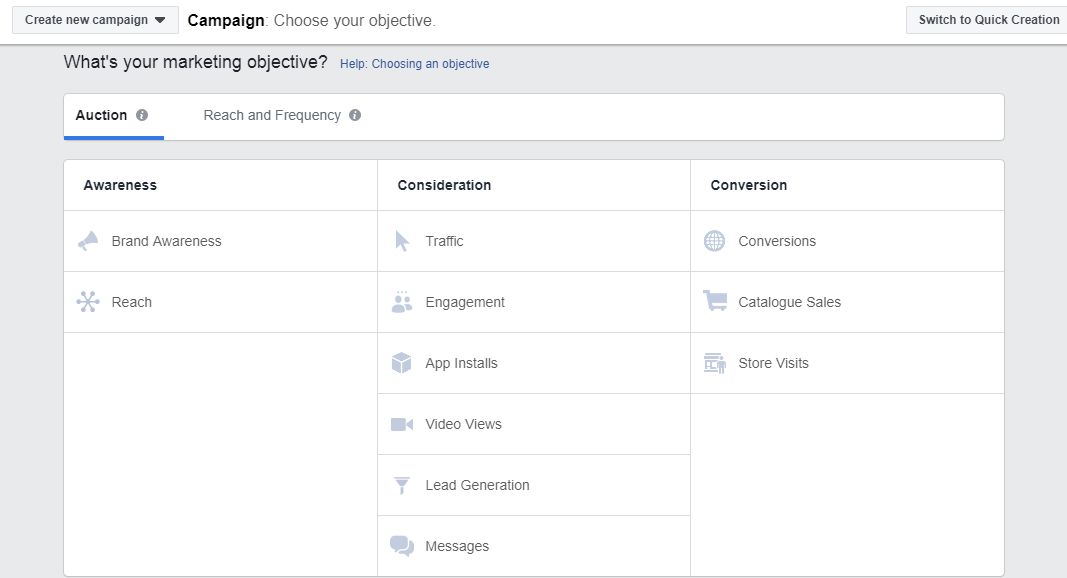Click the Reach asterisk icon
The height and width of the screenshot is (578, 1067).
(88, 302)
